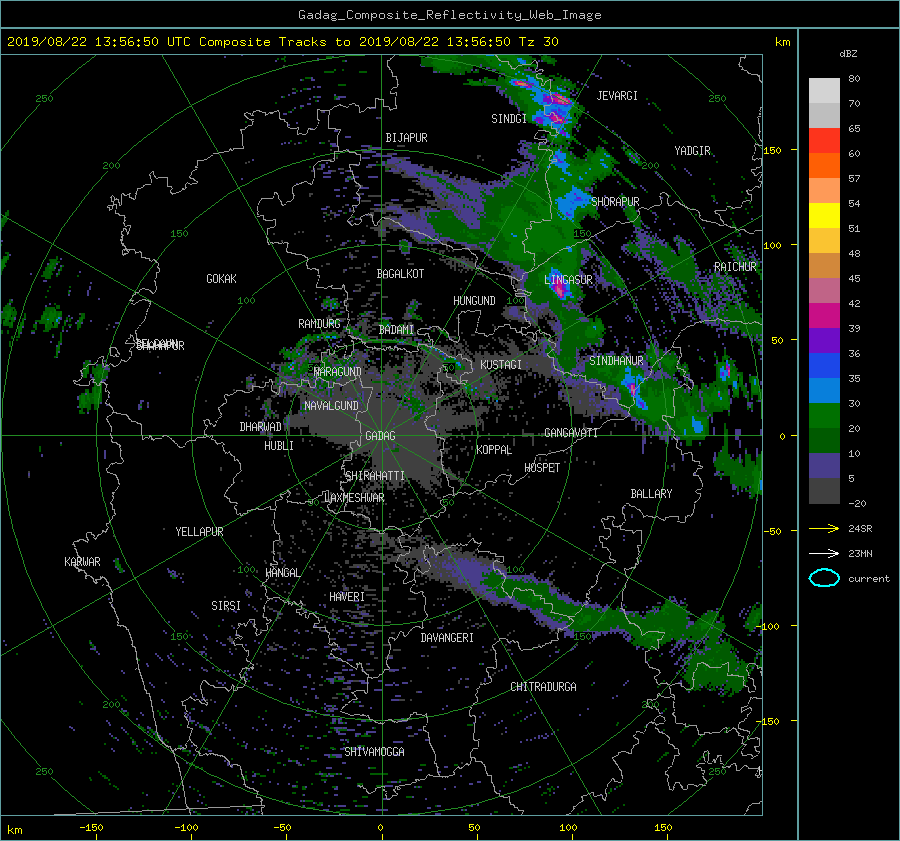
Task: Click the 'km' label at bottom-left corner
Action: 14,831
